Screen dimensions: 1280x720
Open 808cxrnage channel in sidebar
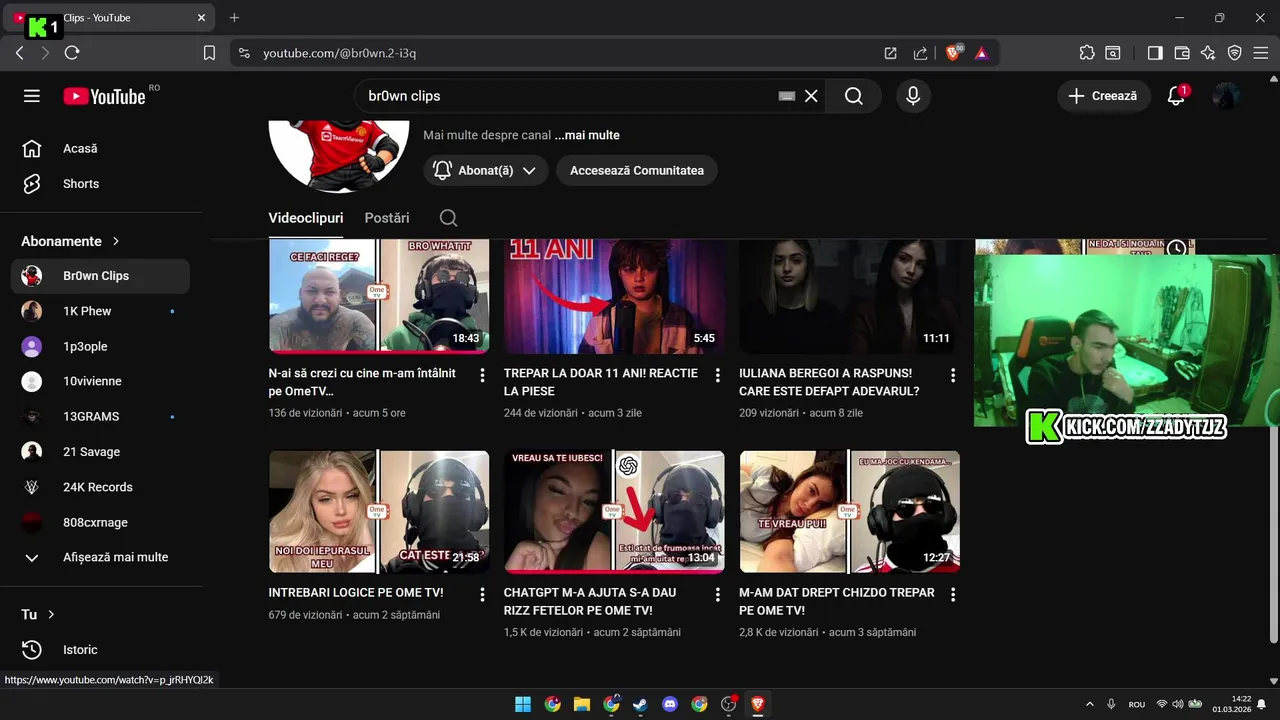[100, 522]
